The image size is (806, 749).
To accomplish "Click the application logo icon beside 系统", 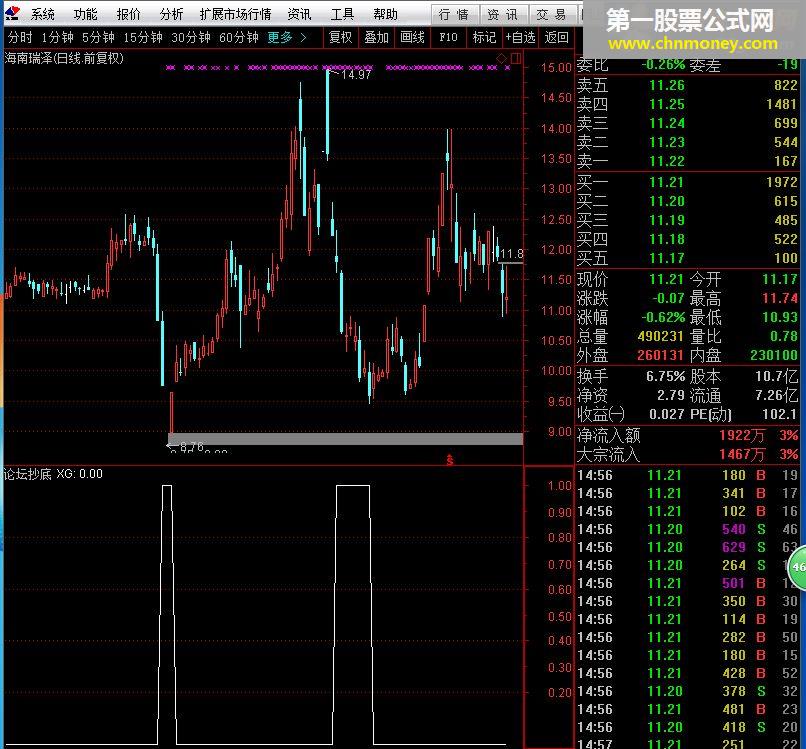I will pyautogui.click(x=12, y=13).
